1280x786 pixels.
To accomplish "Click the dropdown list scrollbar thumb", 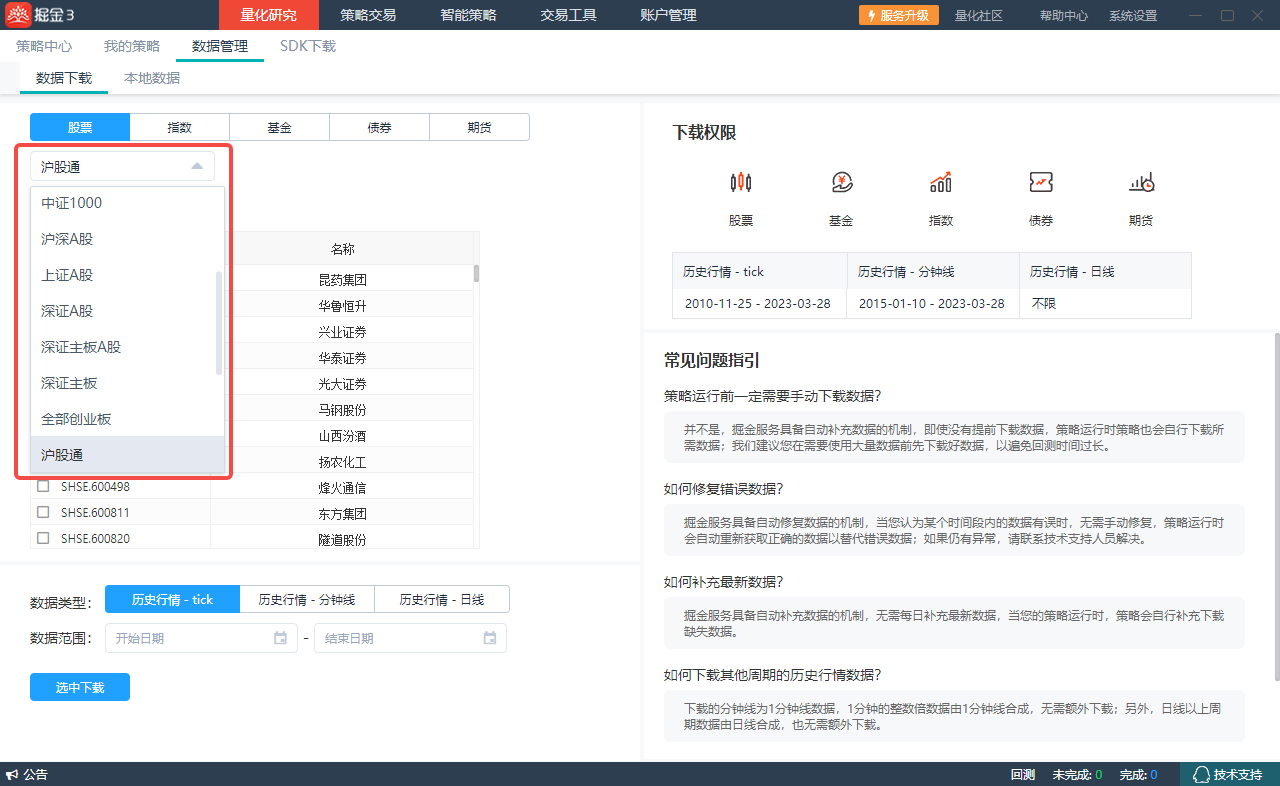I will (x=219, y=322).
